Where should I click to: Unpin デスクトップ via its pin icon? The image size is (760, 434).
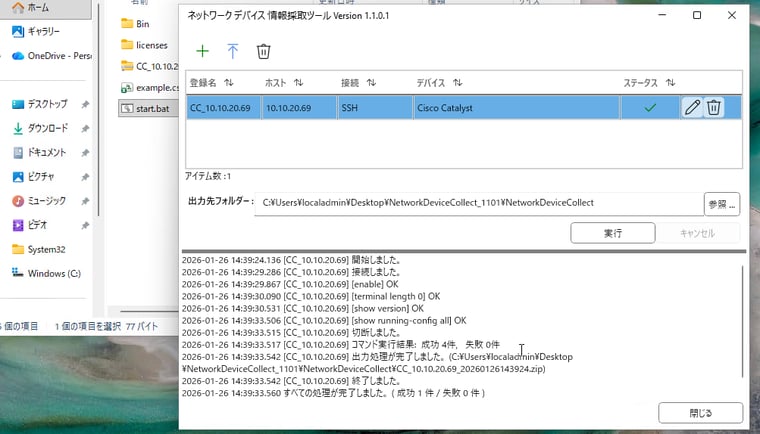pos(85,104)
